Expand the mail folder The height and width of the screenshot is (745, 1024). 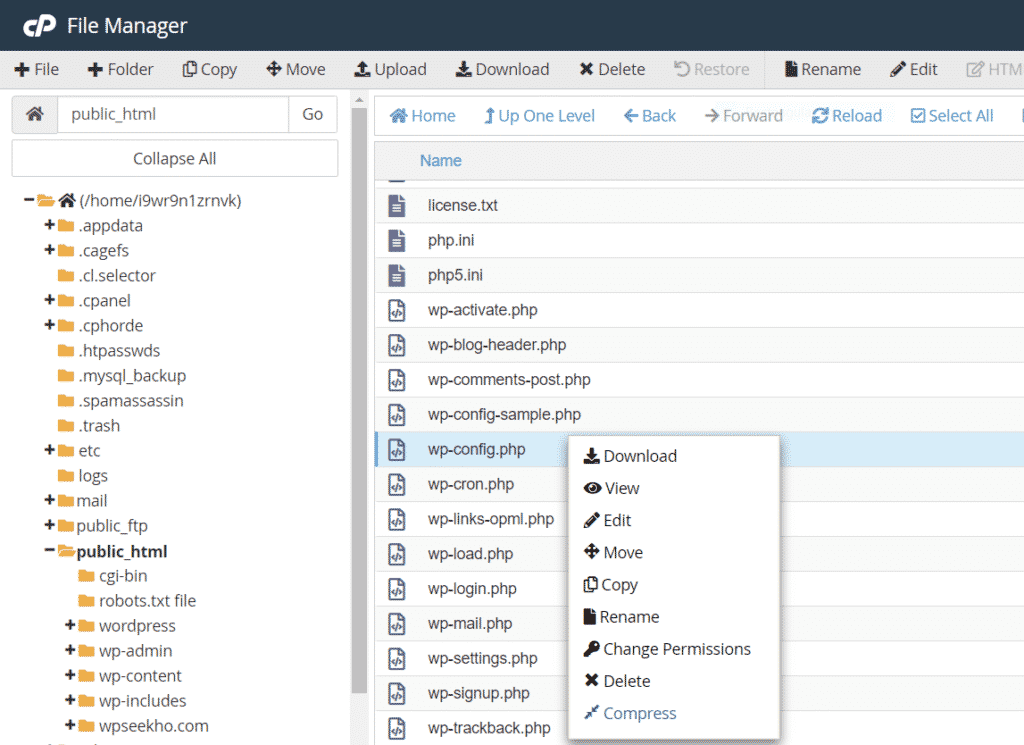click(50, 500)
